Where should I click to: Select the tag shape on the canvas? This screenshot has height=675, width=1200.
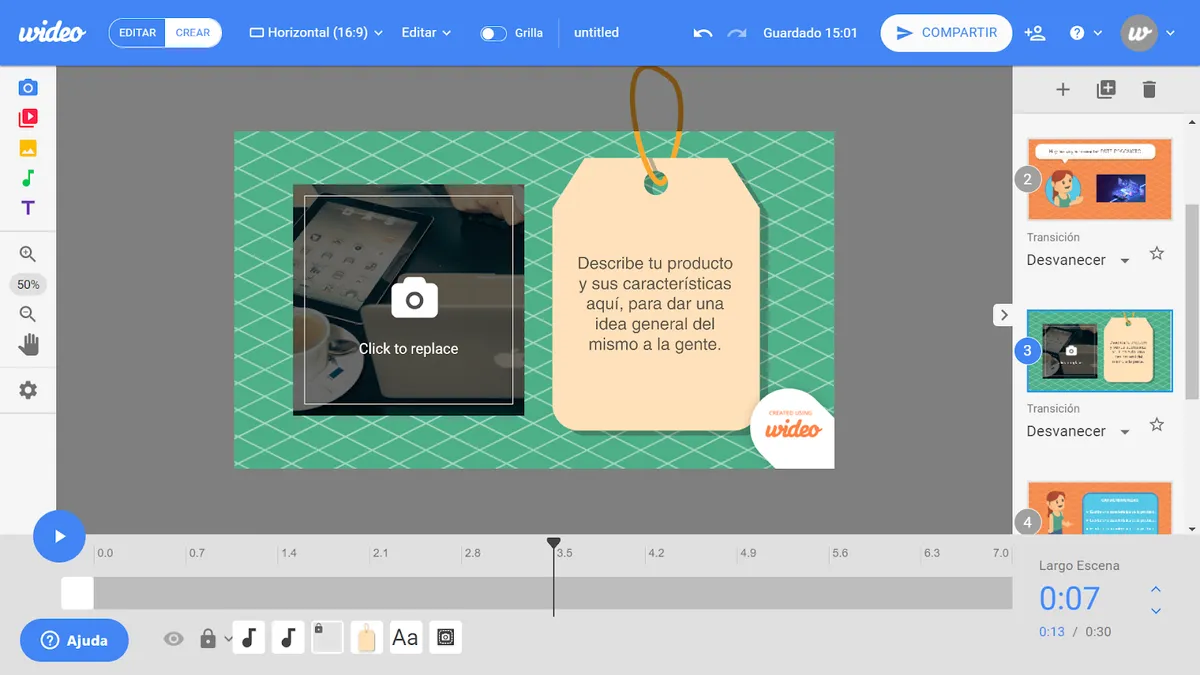(x=655, y=295)
